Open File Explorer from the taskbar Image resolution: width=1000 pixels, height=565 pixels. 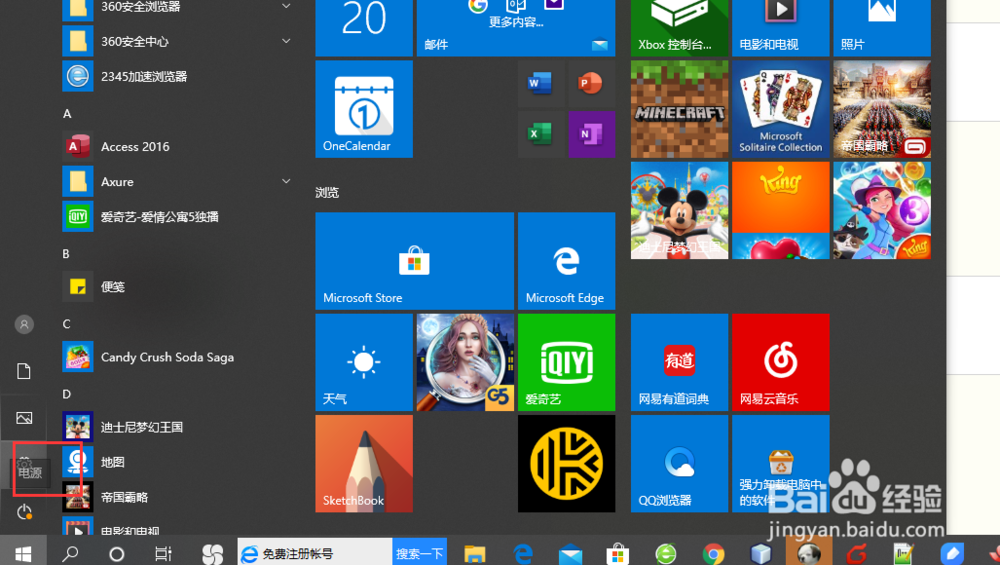pos(474,554)
